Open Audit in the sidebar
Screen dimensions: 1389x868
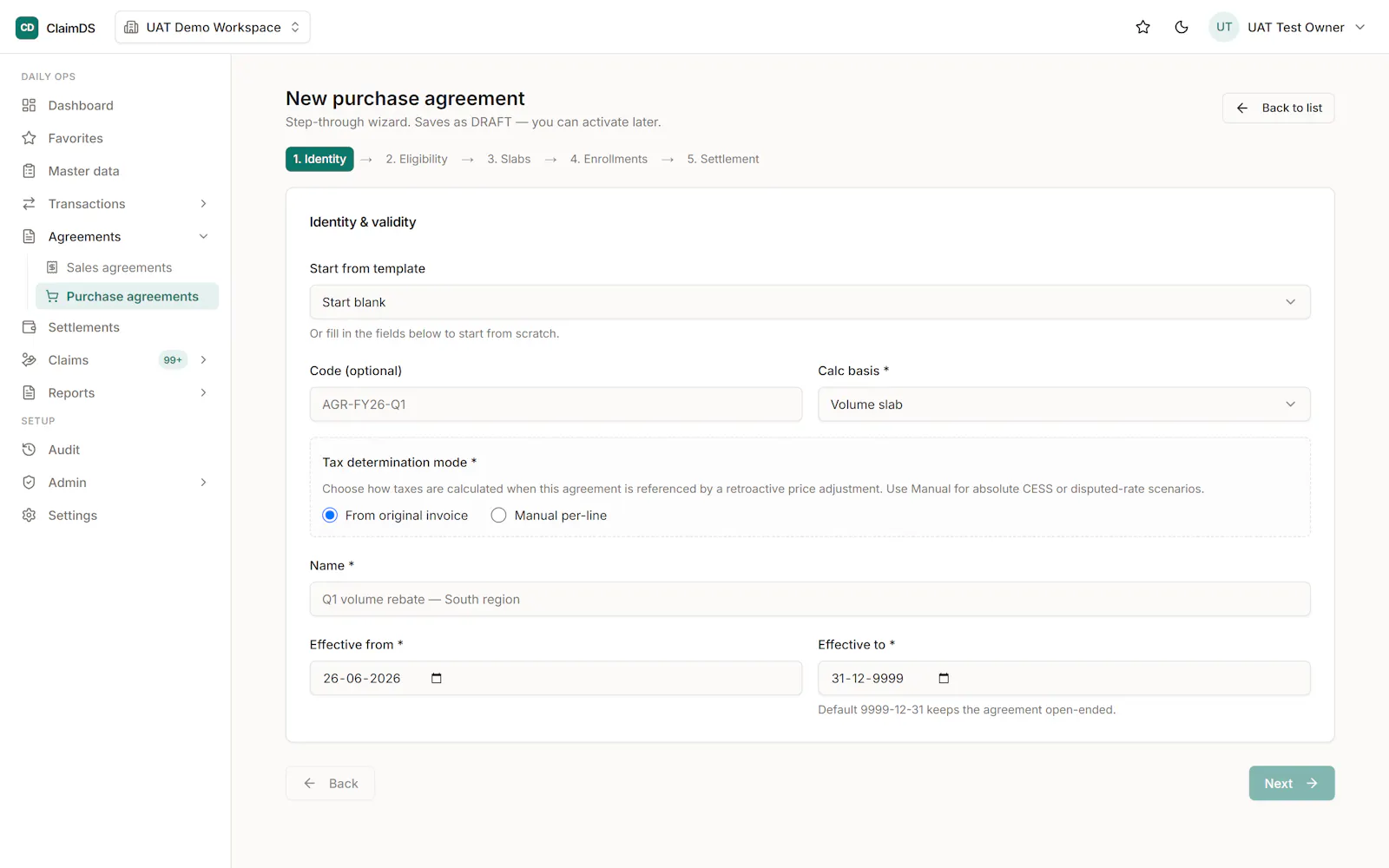[x=115, y=450]
